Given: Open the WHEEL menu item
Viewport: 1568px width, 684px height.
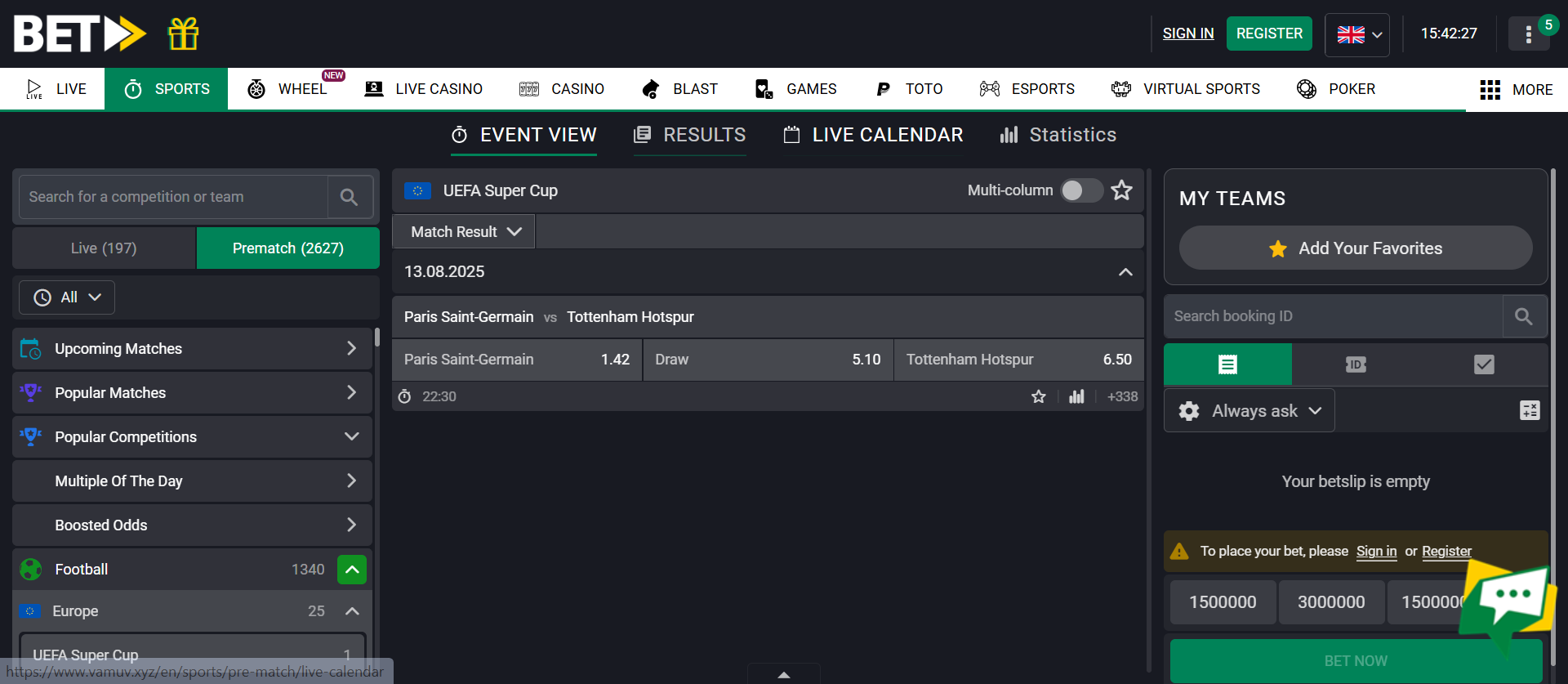Looking at the screenshot, I should (287, 89).
